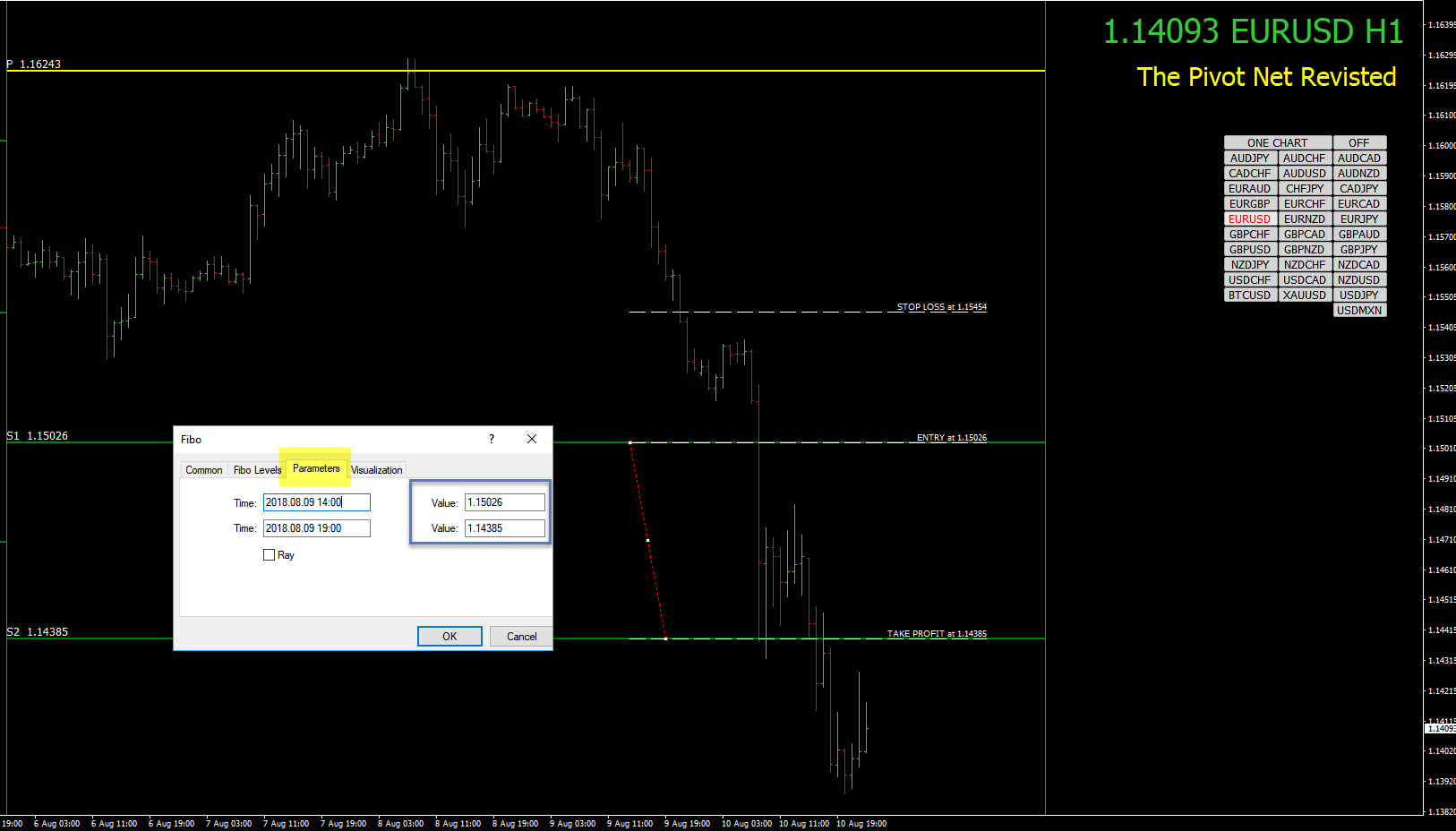Image resolution: width=1456 pixels, height=831 pixels.
Task: Click the OFF button in symbol panel
Action: 1359,143
